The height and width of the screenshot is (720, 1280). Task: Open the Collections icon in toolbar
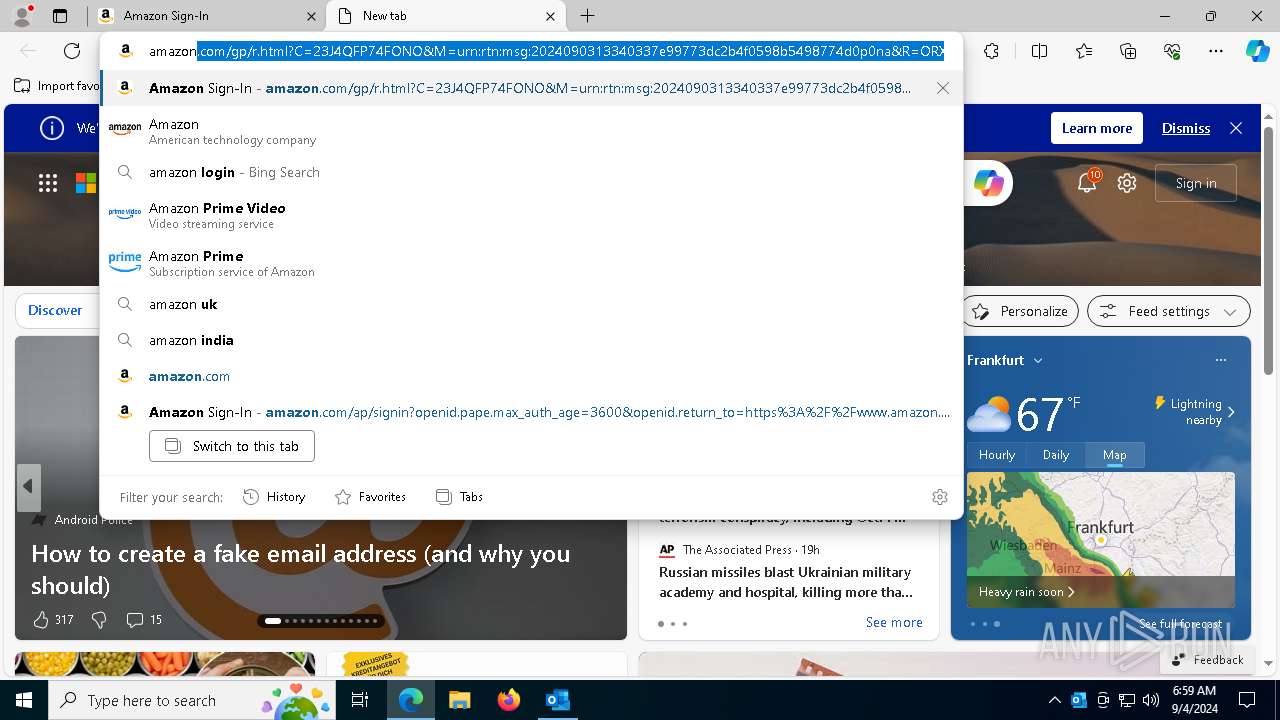(x=1128, y=51)
